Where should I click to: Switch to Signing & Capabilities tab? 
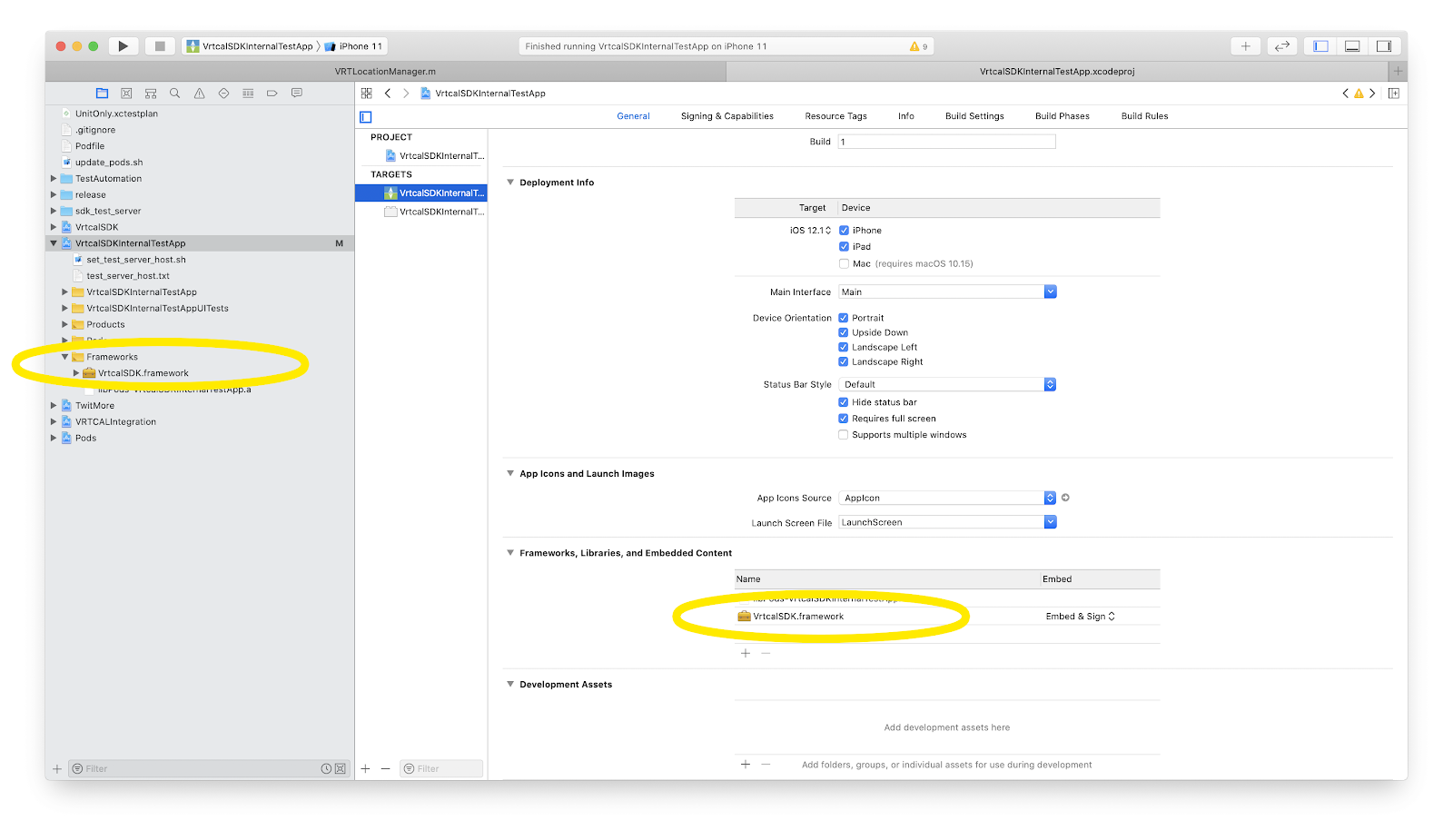tap(727, 116)
